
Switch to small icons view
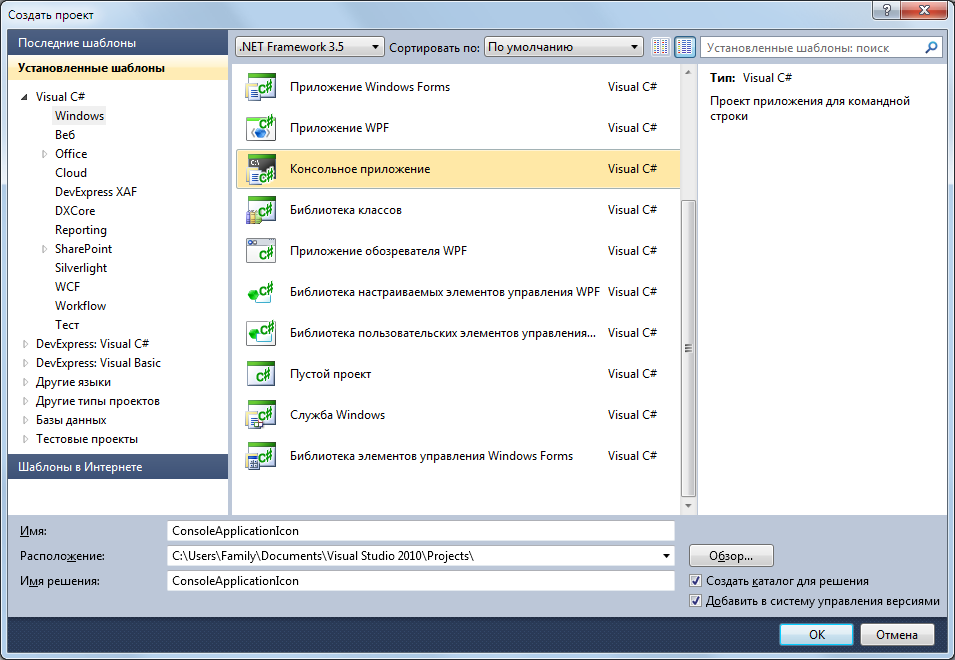(661, 47)
